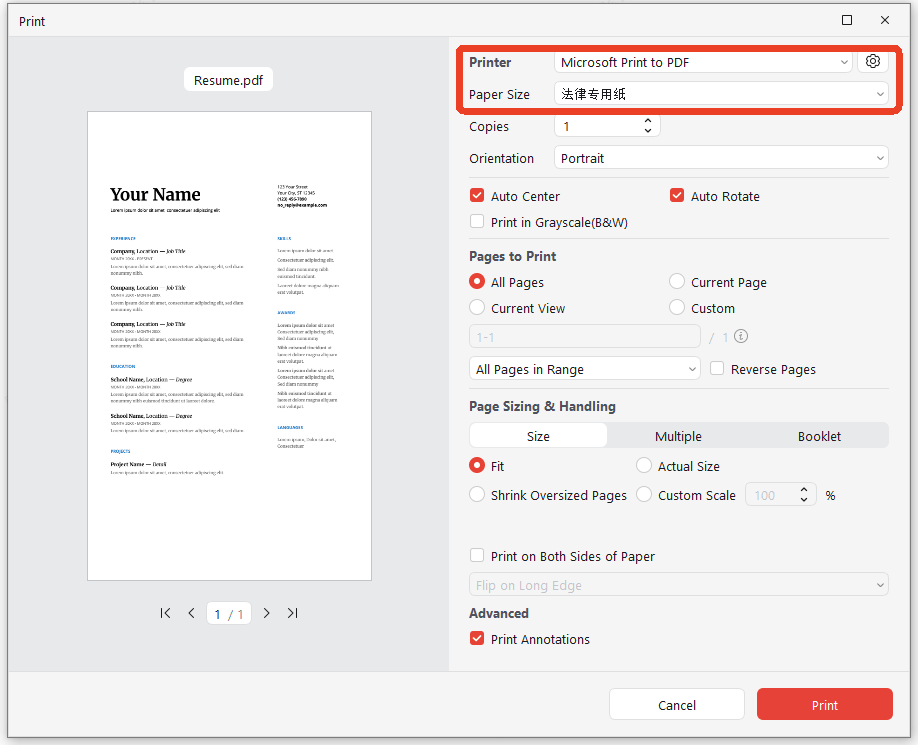The width and height of the screenshot is (918, 745).
Task: Go to first page of preview
Action: [x=165, y=613]
